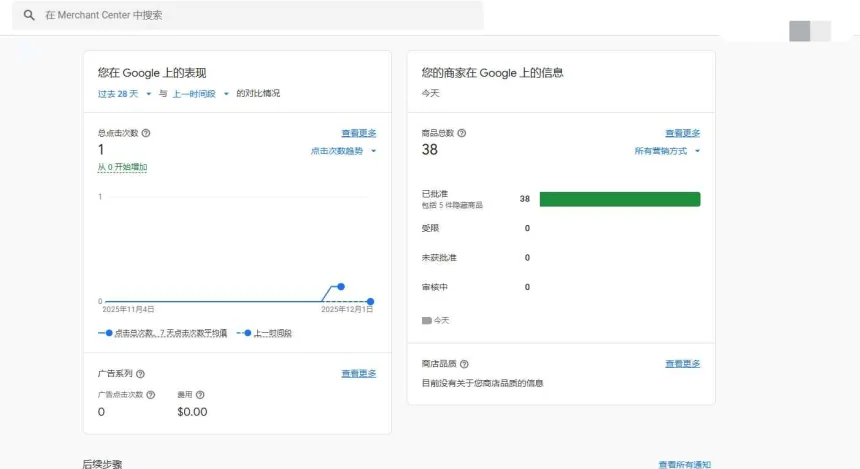Click 查看更多 link beside 商品总数
Viewport: 860px width, 469px height.
(682, 133)
